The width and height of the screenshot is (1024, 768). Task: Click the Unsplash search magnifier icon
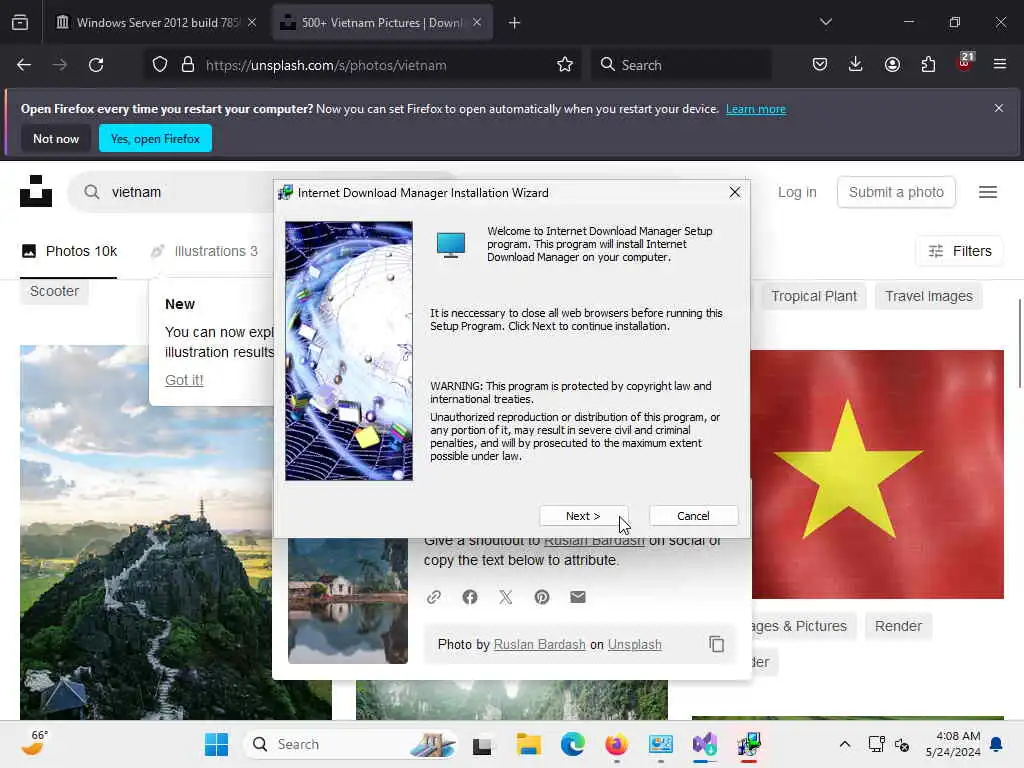click(92, 192)
